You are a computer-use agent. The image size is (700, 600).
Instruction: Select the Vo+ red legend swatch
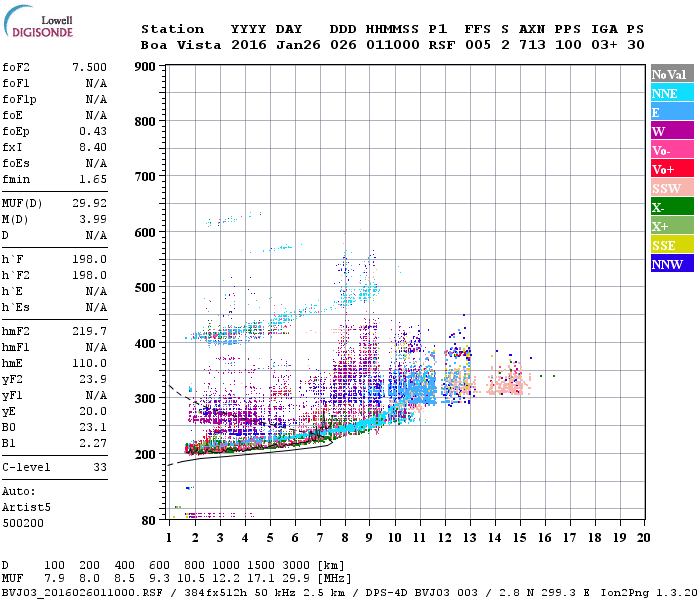672,169
